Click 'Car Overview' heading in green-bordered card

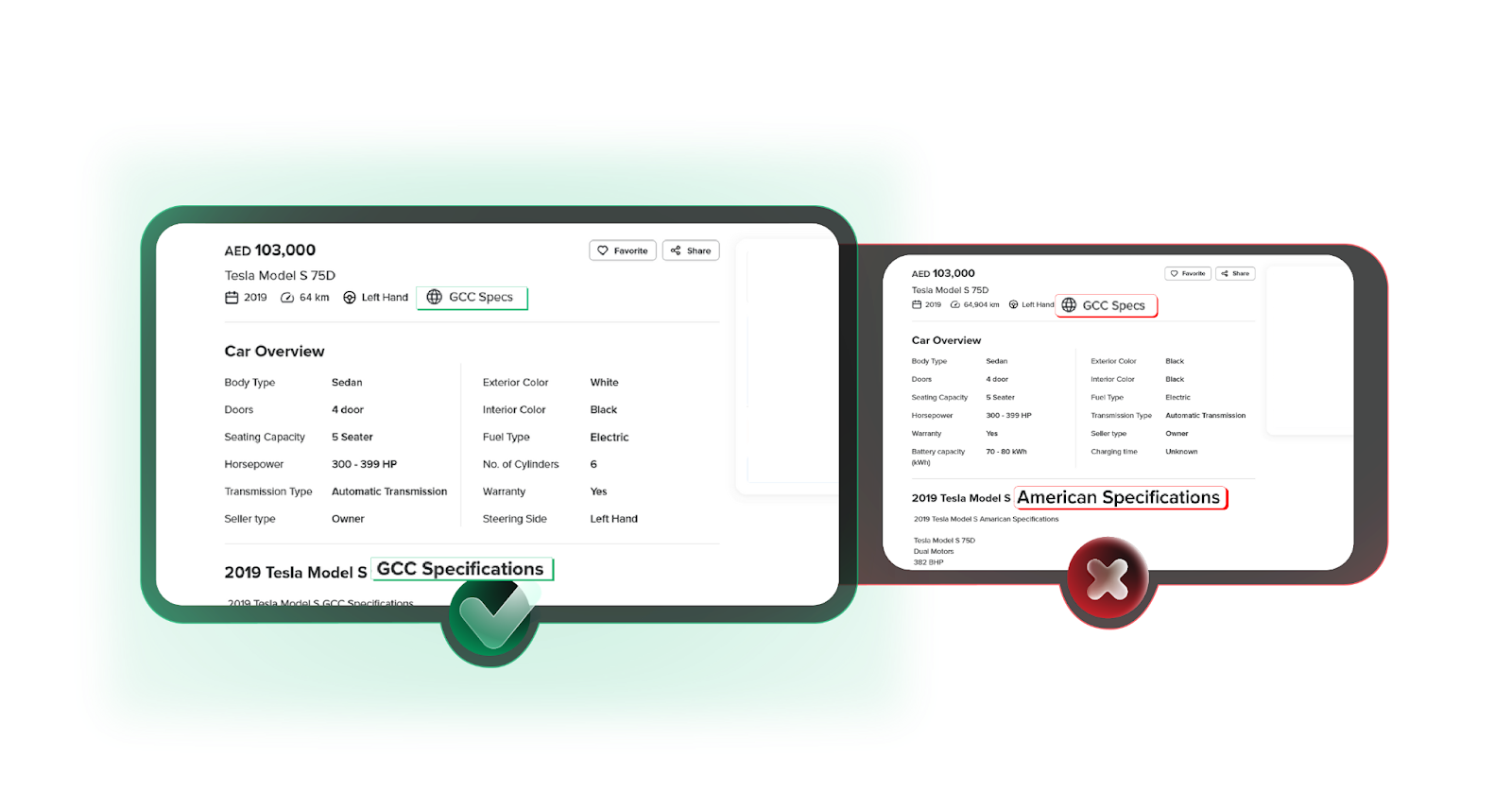click(x=274, y=352)
